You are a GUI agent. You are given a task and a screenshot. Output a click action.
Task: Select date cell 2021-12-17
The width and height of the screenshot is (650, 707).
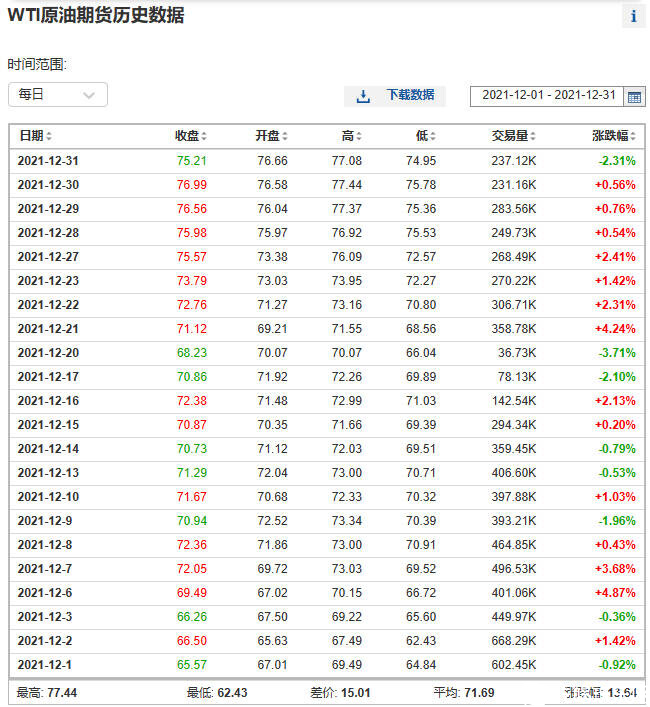click(48, 376)
